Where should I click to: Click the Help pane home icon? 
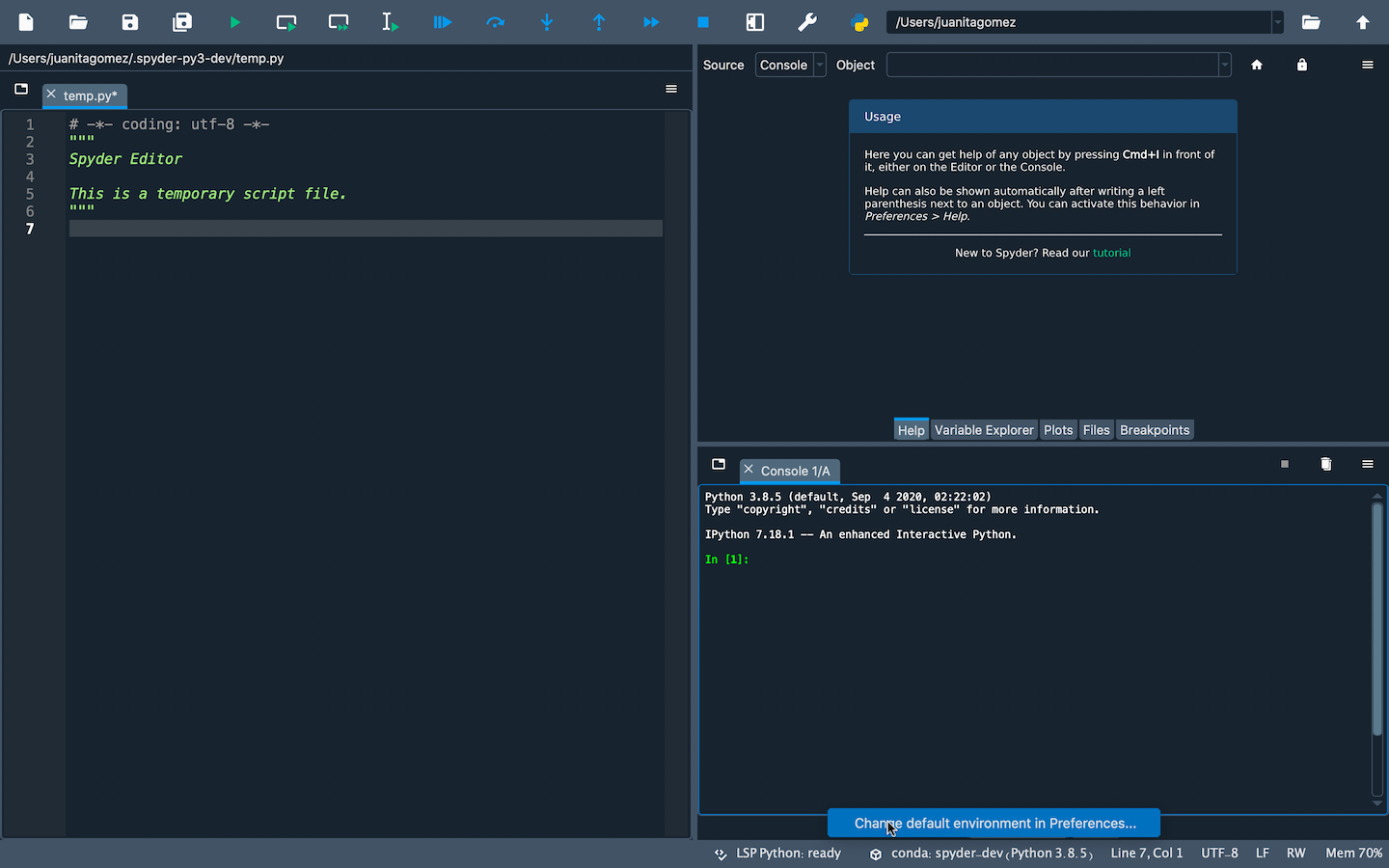pos(1257,65)
